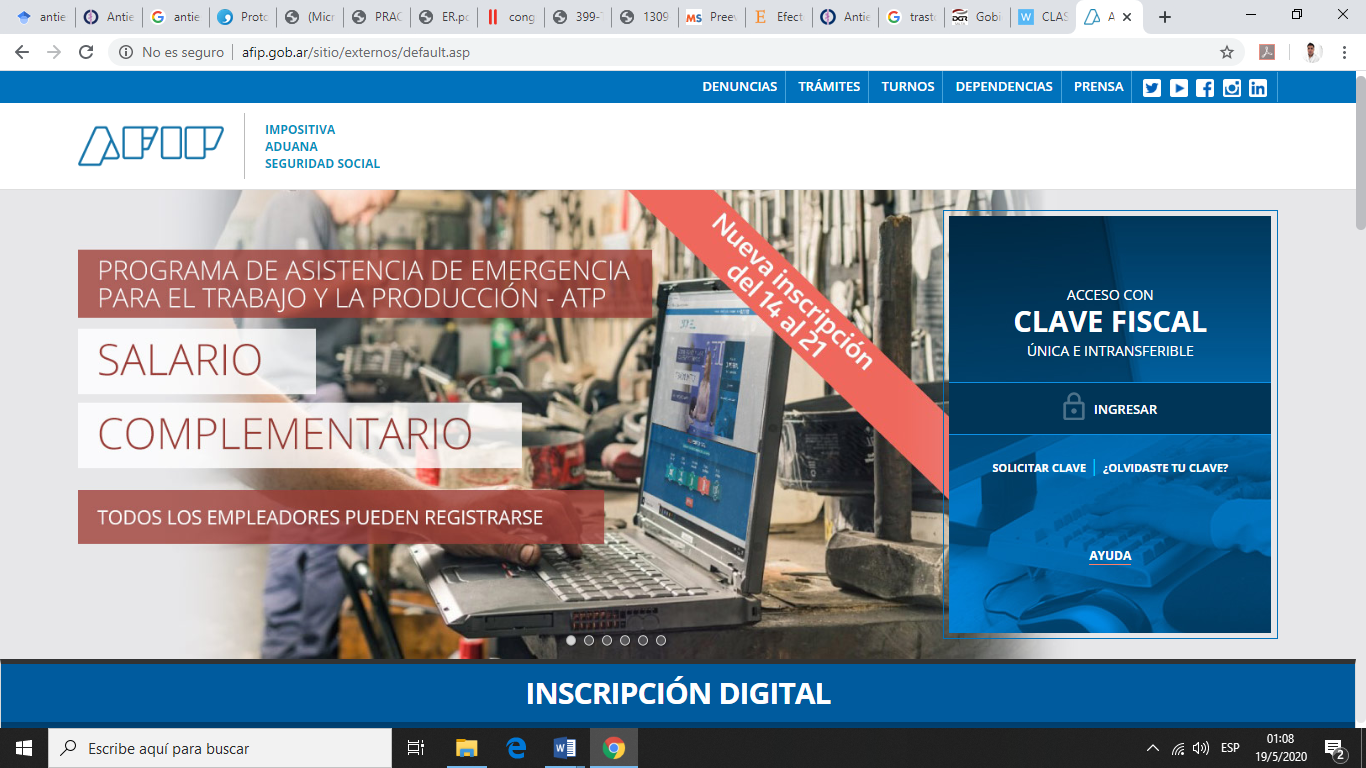The height and width of the screenshot is (768, 1366).
Task: Select the fourth carousel slide dot
Action: (x=625, y=640)
